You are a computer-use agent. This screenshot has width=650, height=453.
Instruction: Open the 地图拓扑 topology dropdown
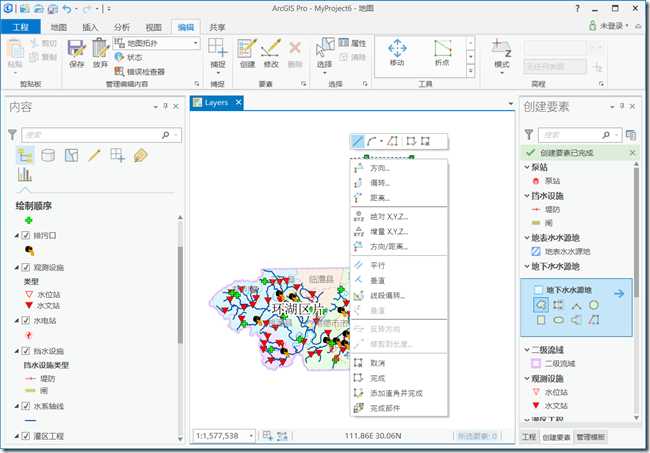[195, 43]
